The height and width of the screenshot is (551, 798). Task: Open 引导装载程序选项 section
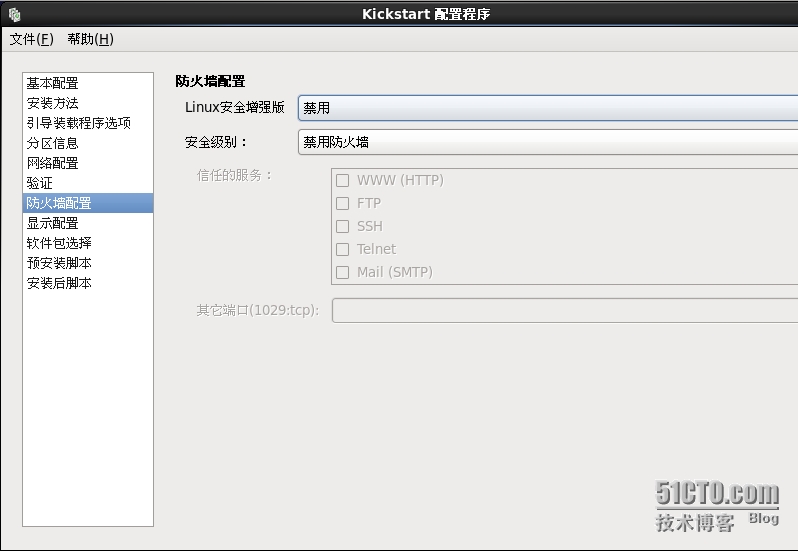pyautogui.click(x=88, y=123)
